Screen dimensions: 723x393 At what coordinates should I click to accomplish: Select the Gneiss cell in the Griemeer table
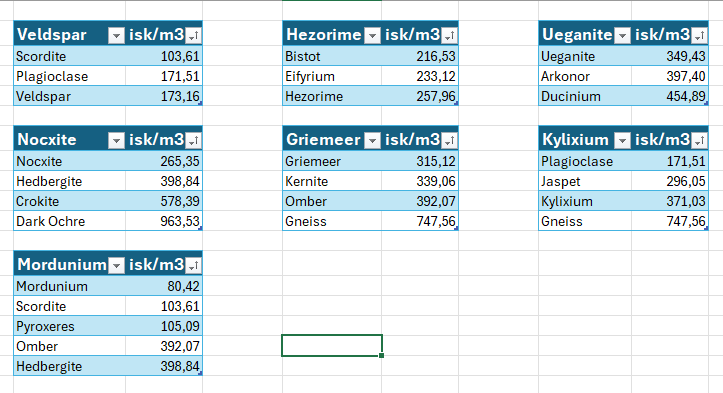point(332,221)
